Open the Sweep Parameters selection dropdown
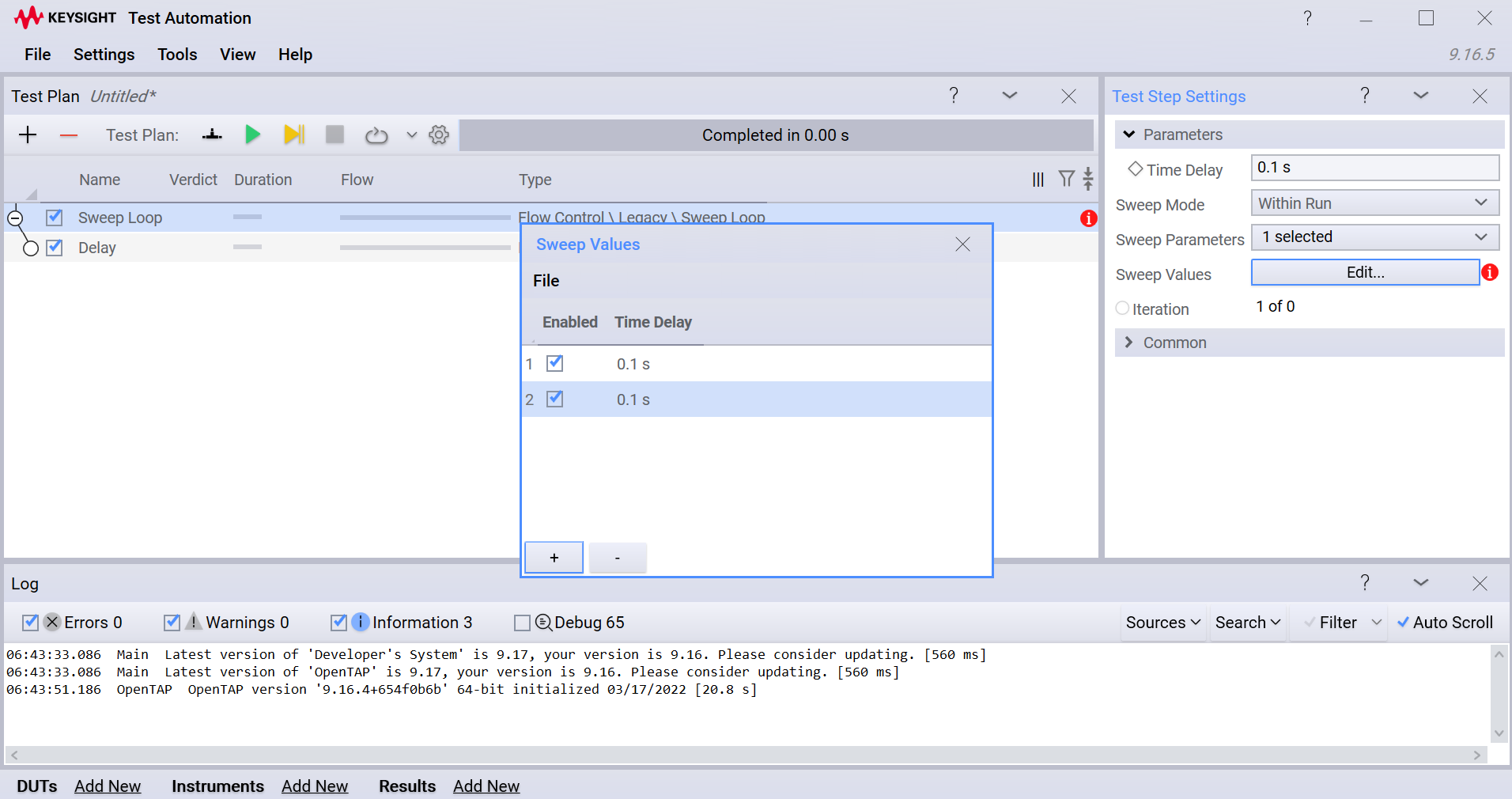This screenshot has width=1512, height=799. 1374,237
